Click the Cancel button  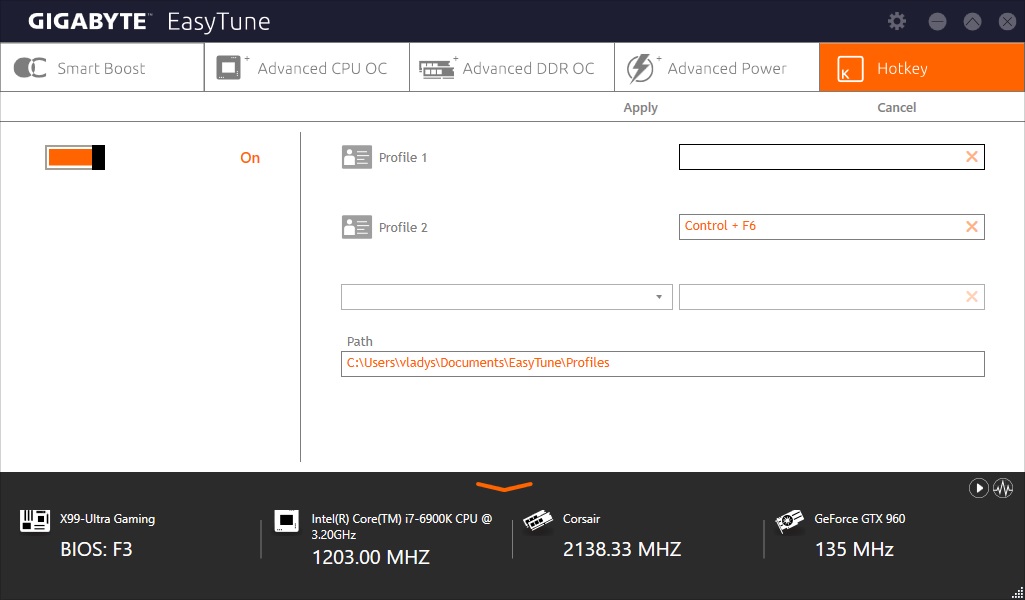click(x=896, y=107)
